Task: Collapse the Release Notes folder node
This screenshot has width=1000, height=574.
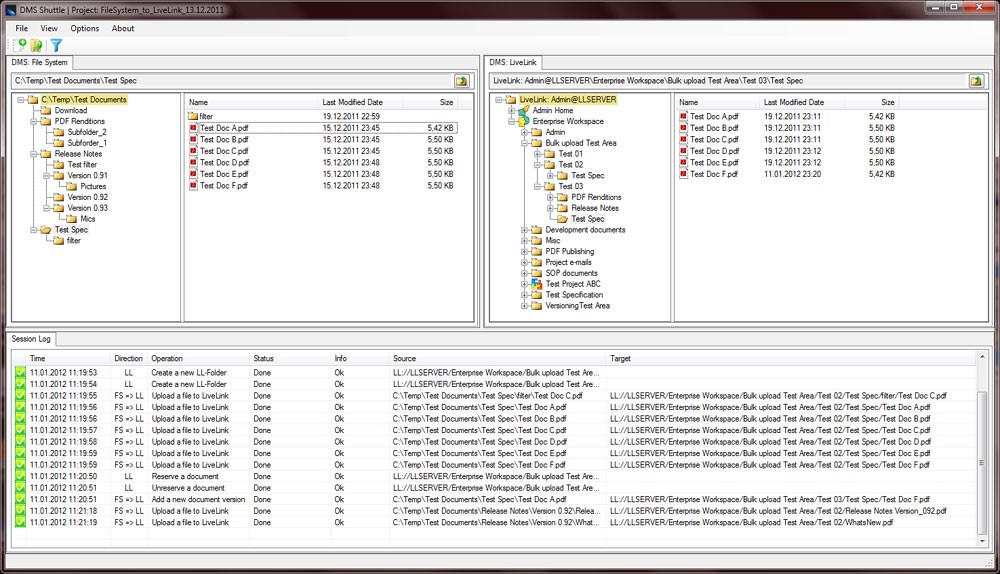Action: point(33,154)
